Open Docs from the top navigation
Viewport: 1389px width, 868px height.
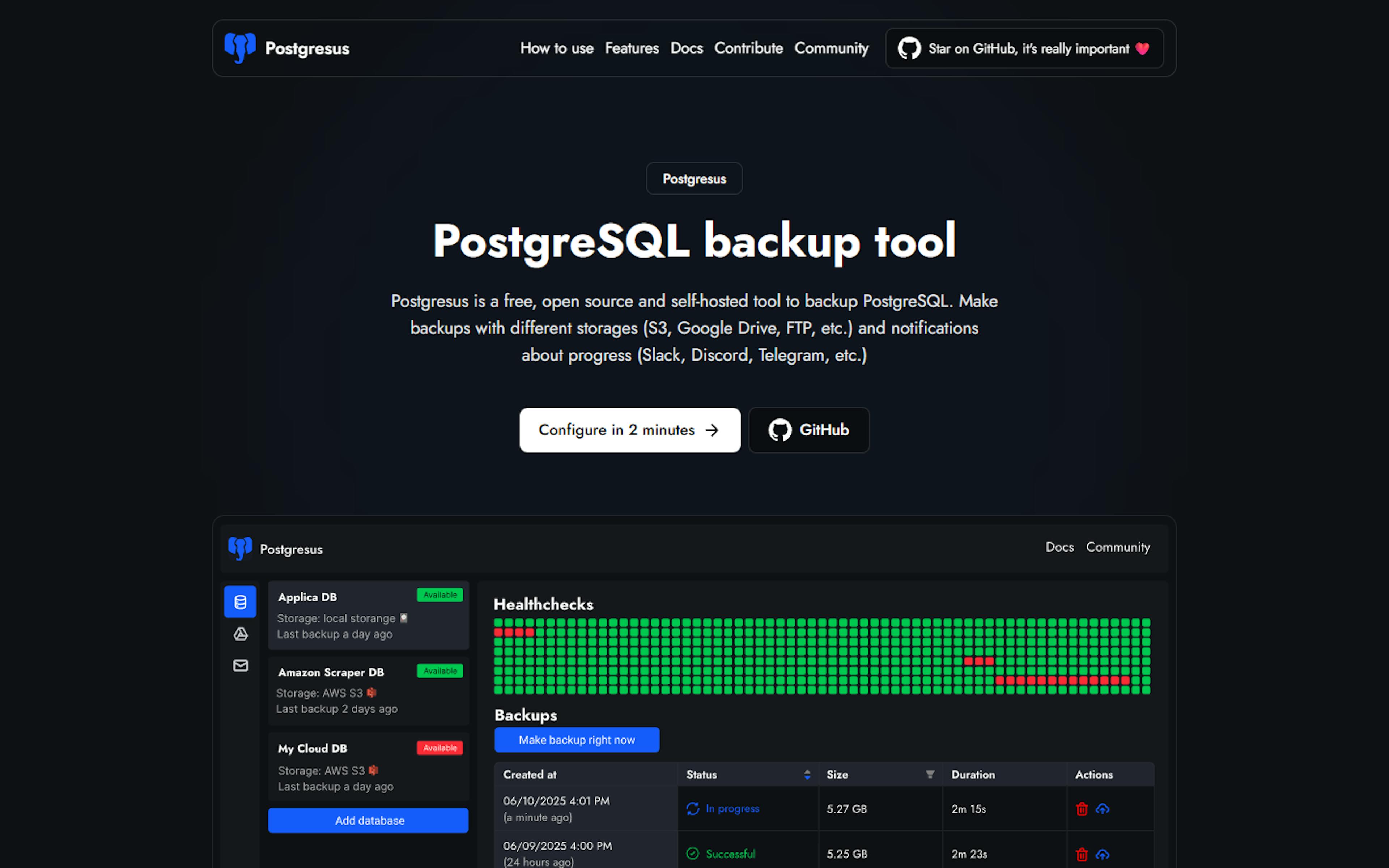(687, 48)
